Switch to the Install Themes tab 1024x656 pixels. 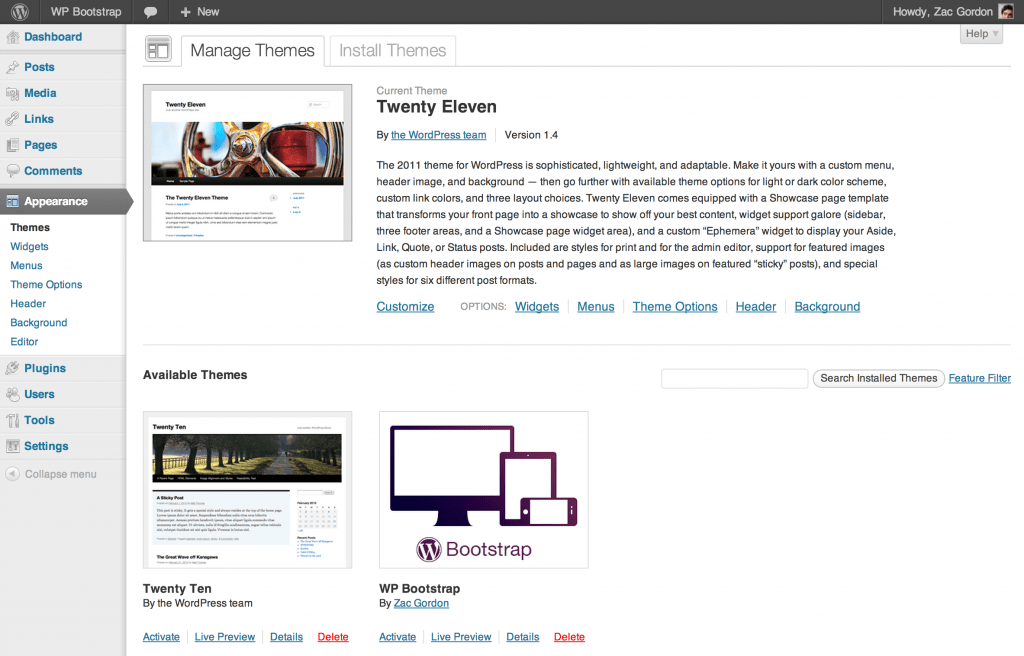(391, 49)
